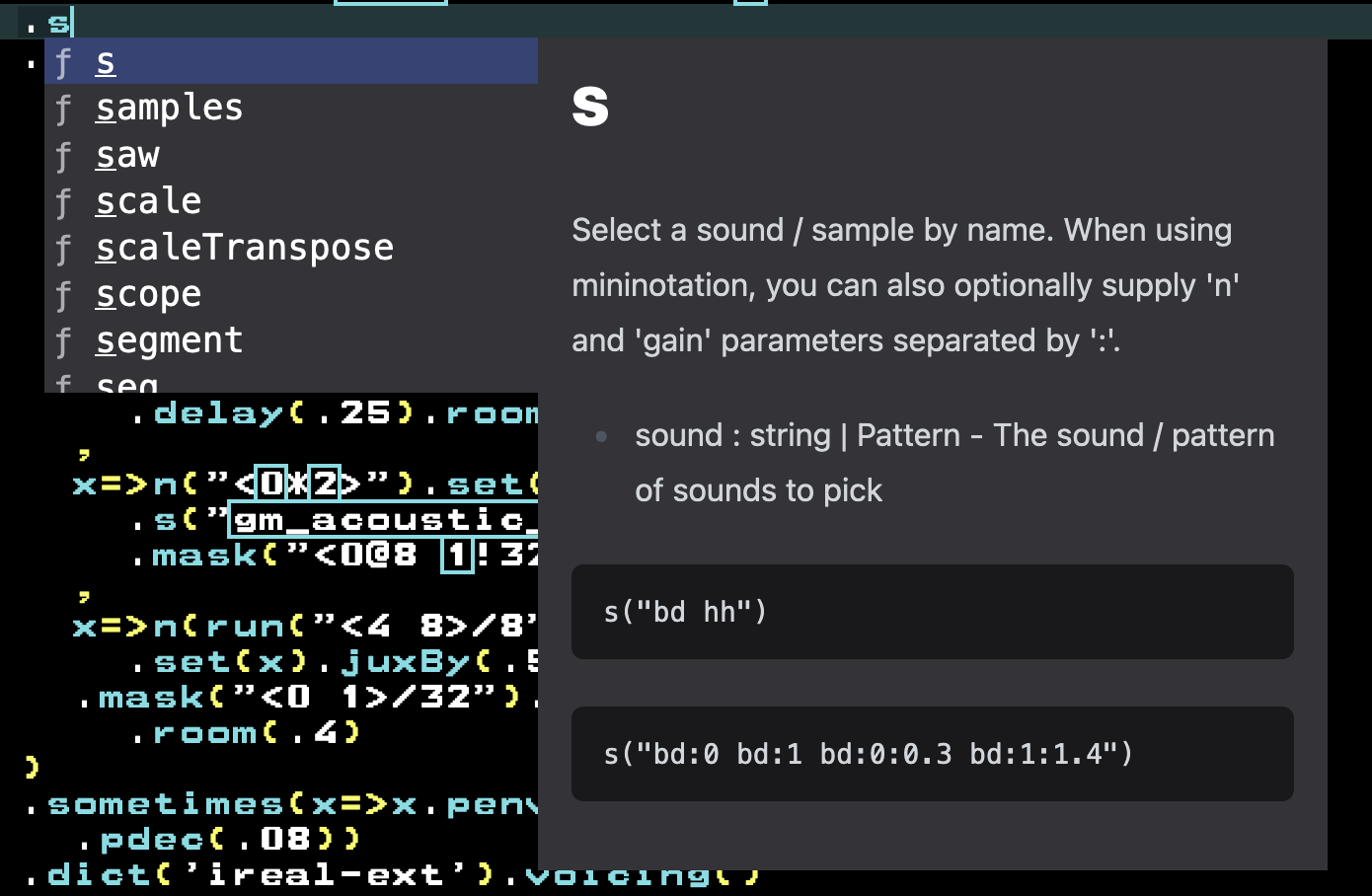Place cursor after .s on the top line

(x=72, y=21)
